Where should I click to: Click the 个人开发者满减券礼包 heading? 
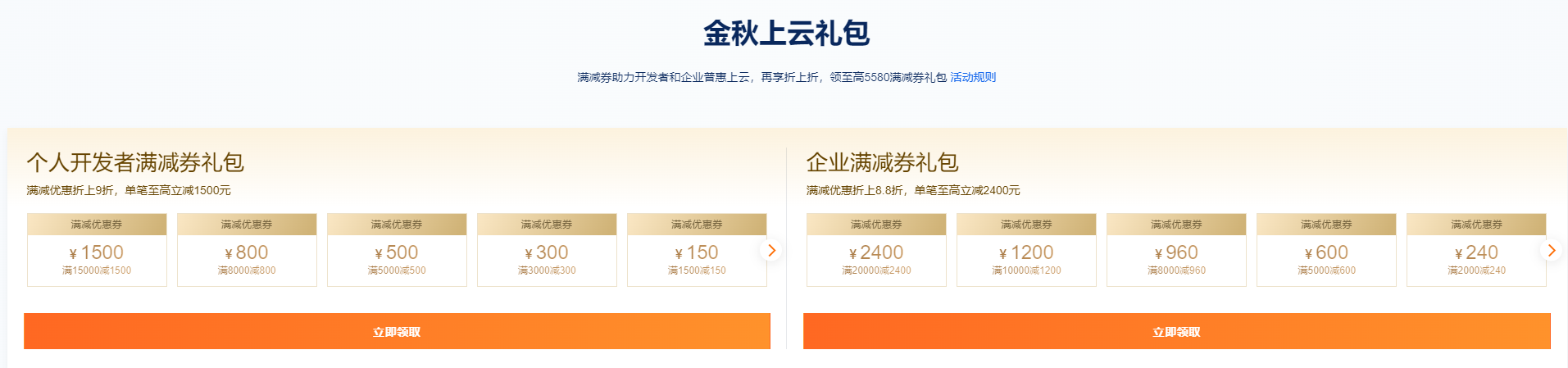click(x=135, y=162)
